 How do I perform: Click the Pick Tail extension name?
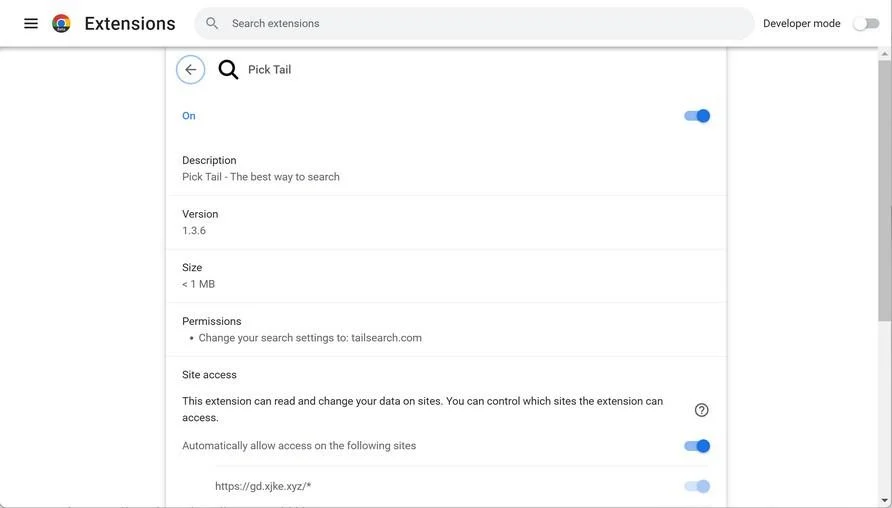(270, 70)
